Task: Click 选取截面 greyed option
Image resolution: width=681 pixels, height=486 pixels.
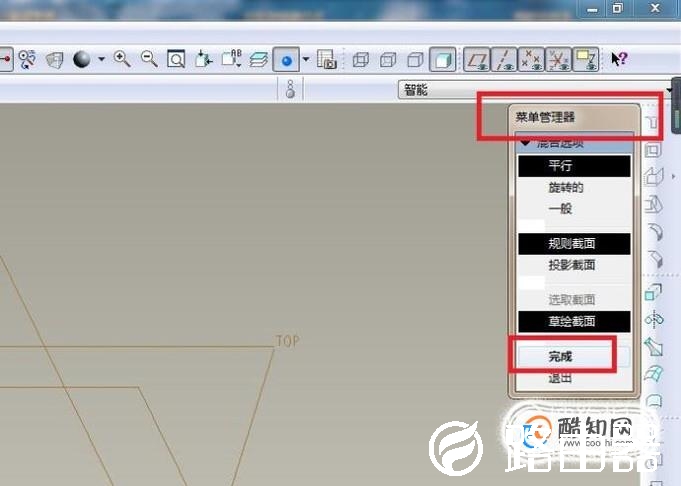Action: [x=574, y=300]
